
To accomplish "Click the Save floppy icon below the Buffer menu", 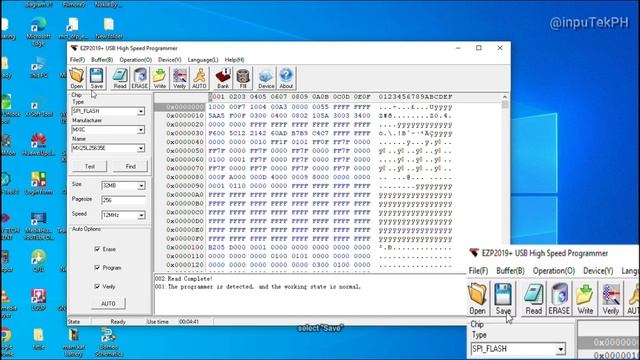I will pyautogui.click(x=97, y=78).
